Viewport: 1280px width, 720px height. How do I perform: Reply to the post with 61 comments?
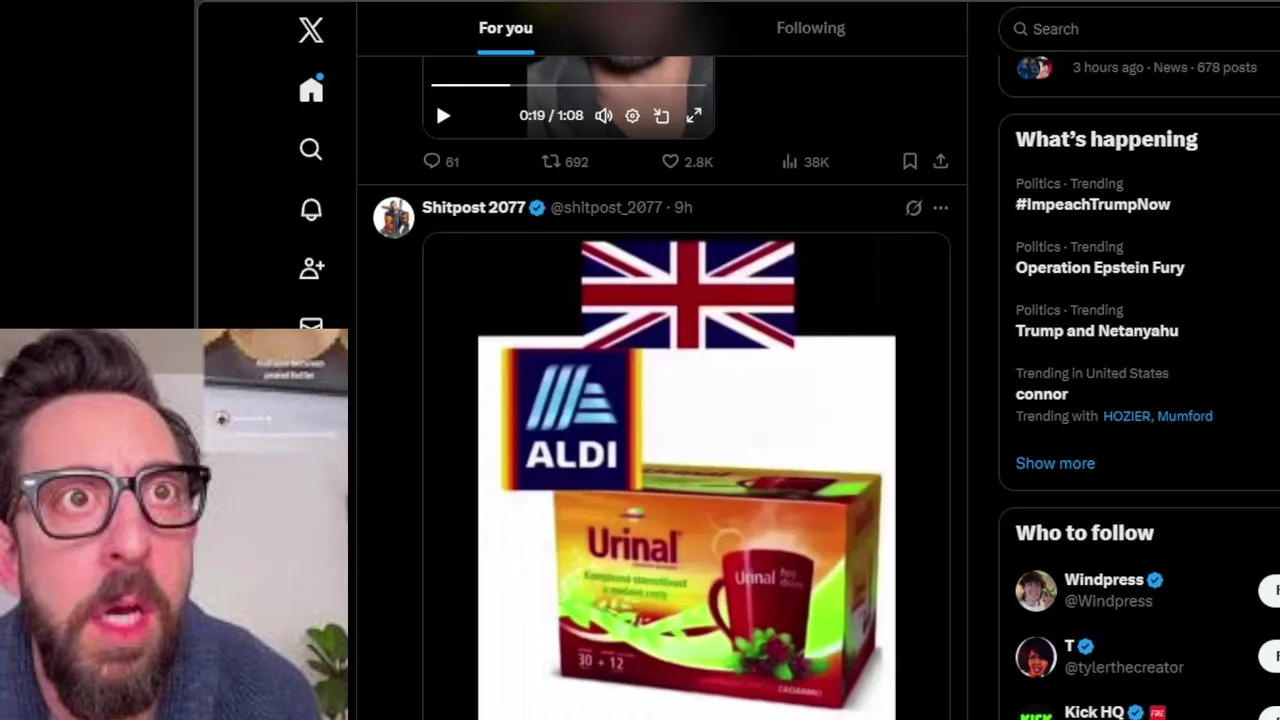pyautogui.click(x=441, y=161)
